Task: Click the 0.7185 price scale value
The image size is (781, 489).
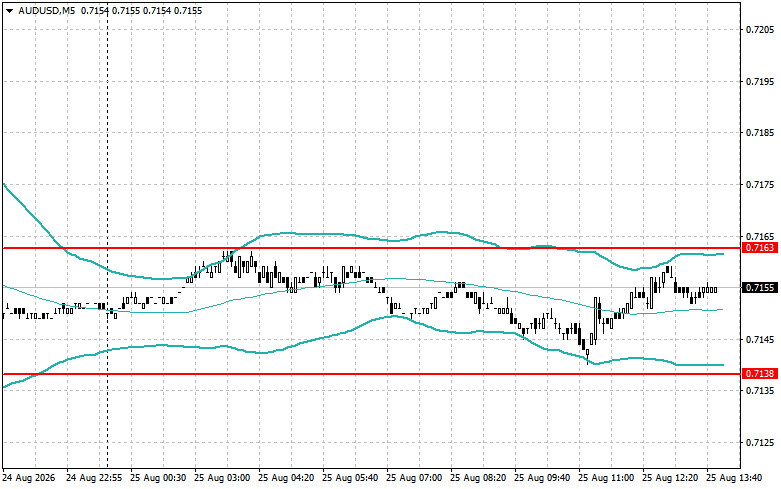Action: pyautogui.click(x=760, y=132)
